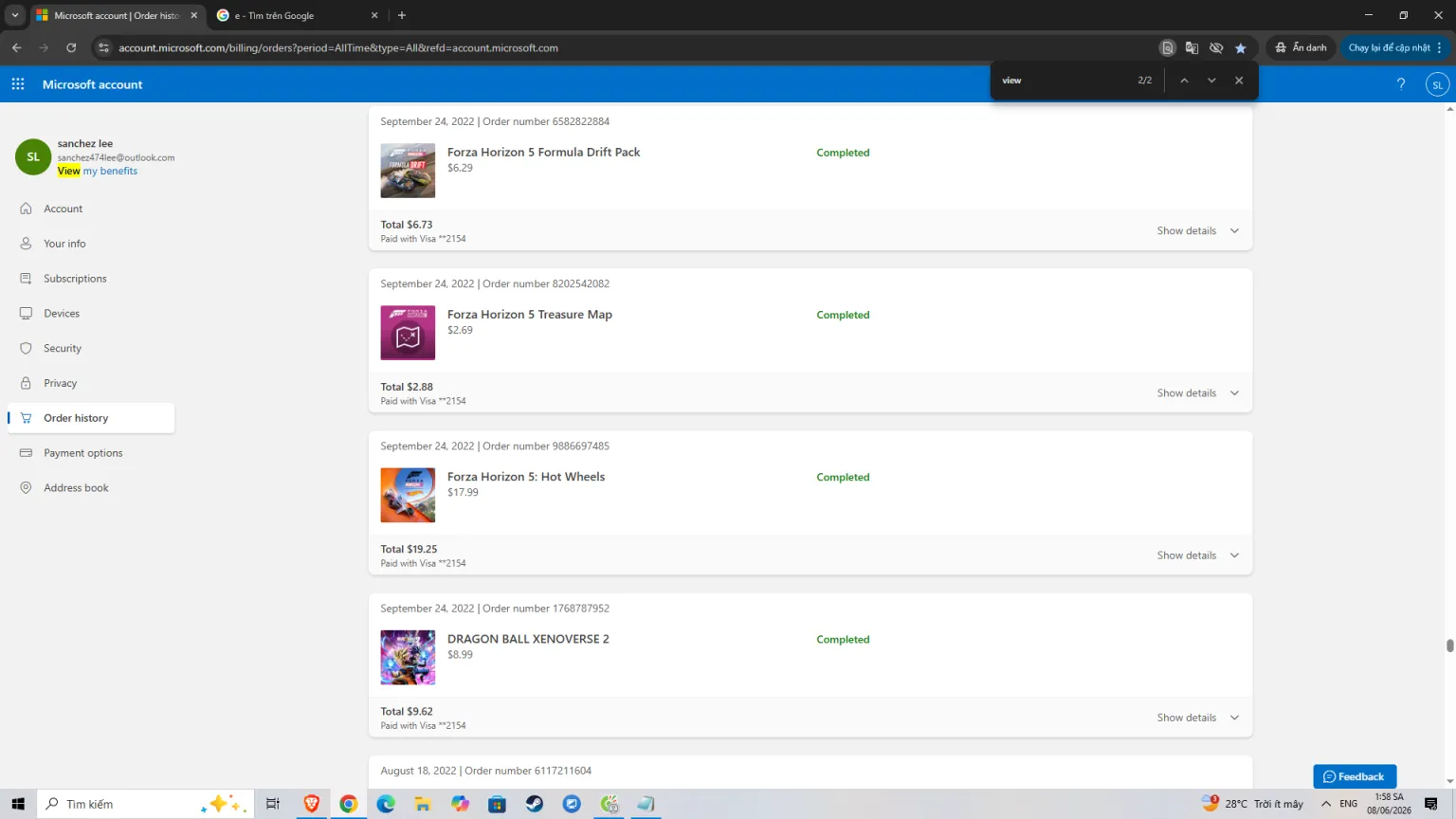
Task: Open Microsoft Store from the taskbar
Action: click(498, 804)
